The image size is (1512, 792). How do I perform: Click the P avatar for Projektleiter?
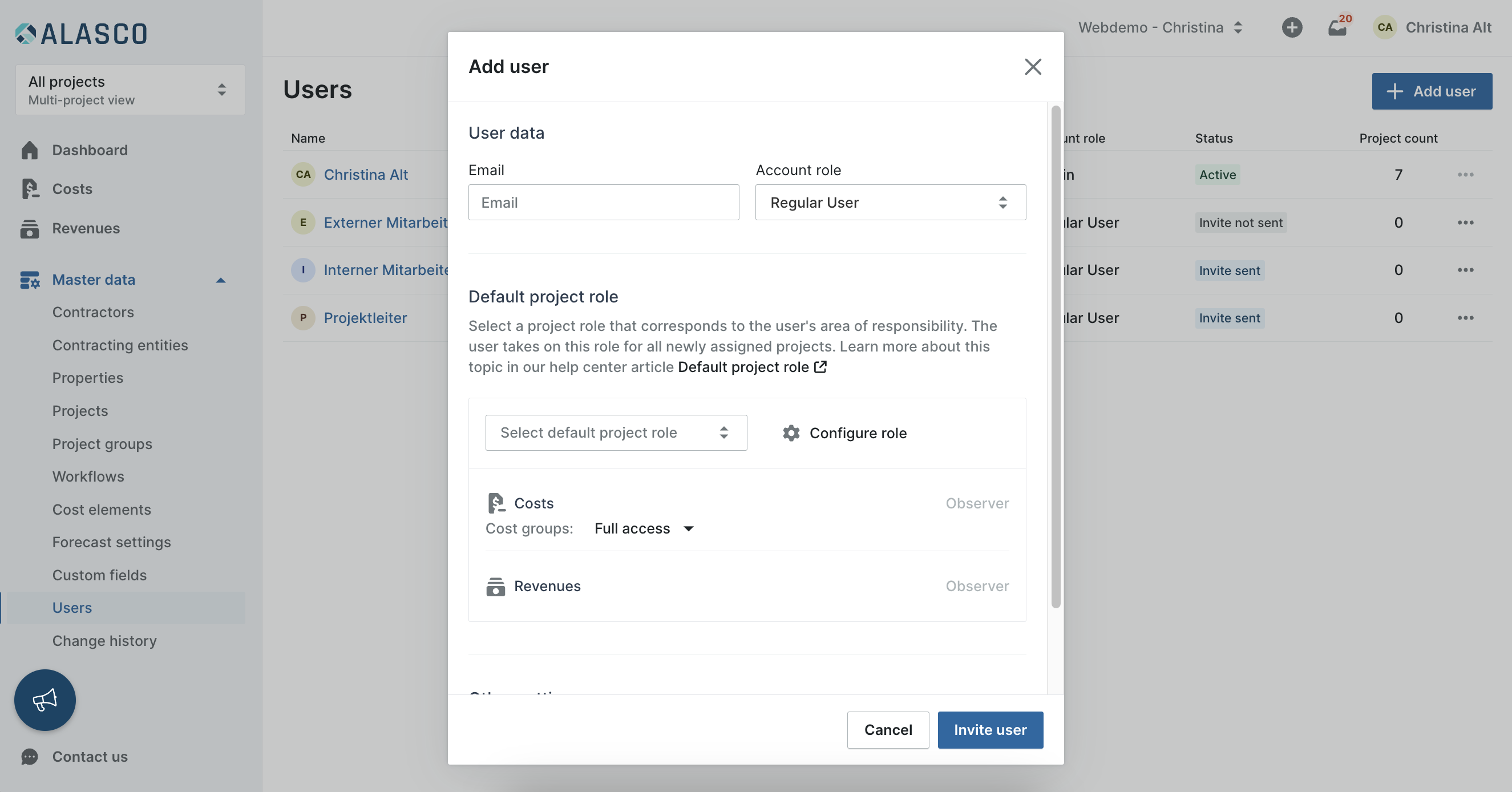click(303, 318)
